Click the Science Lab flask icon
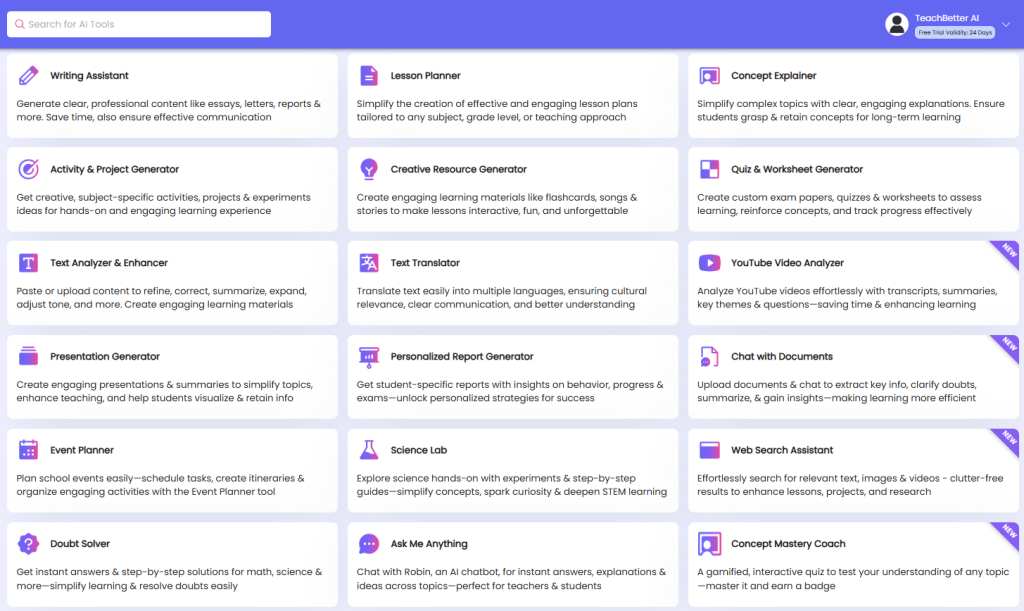This screenshot has height=611, width=1024. point(369,450)
